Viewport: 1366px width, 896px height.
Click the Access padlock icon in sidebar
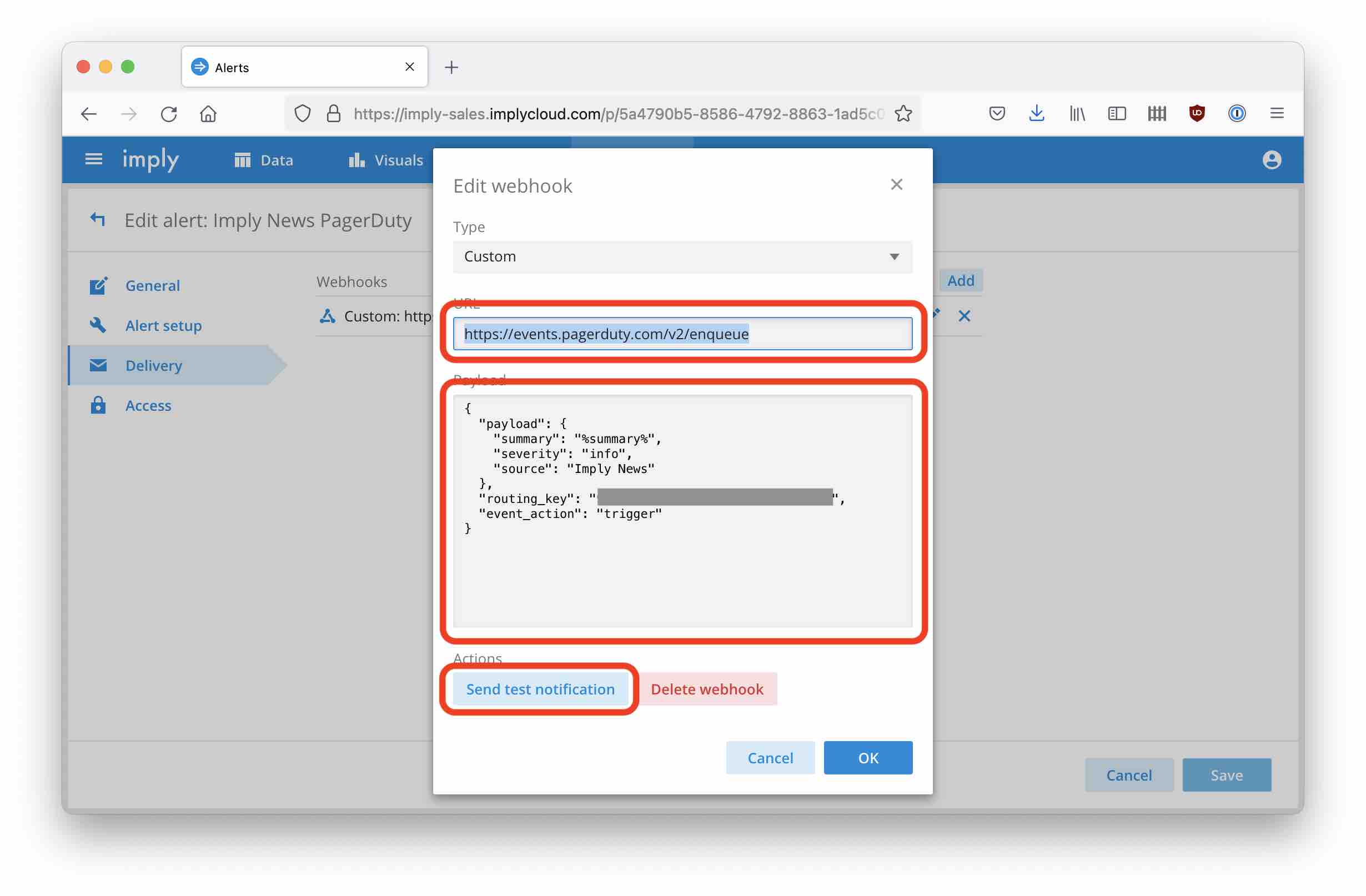tap(98, 406)
